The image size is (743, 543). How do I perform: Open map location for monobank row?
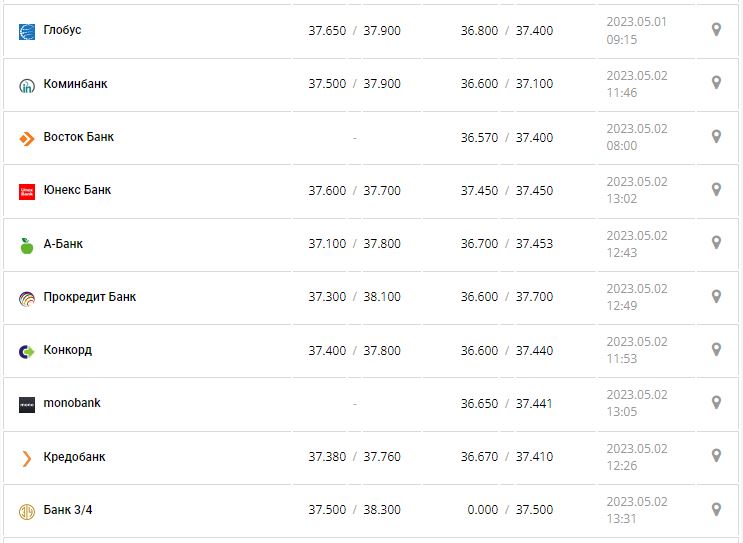click(716, 403)
